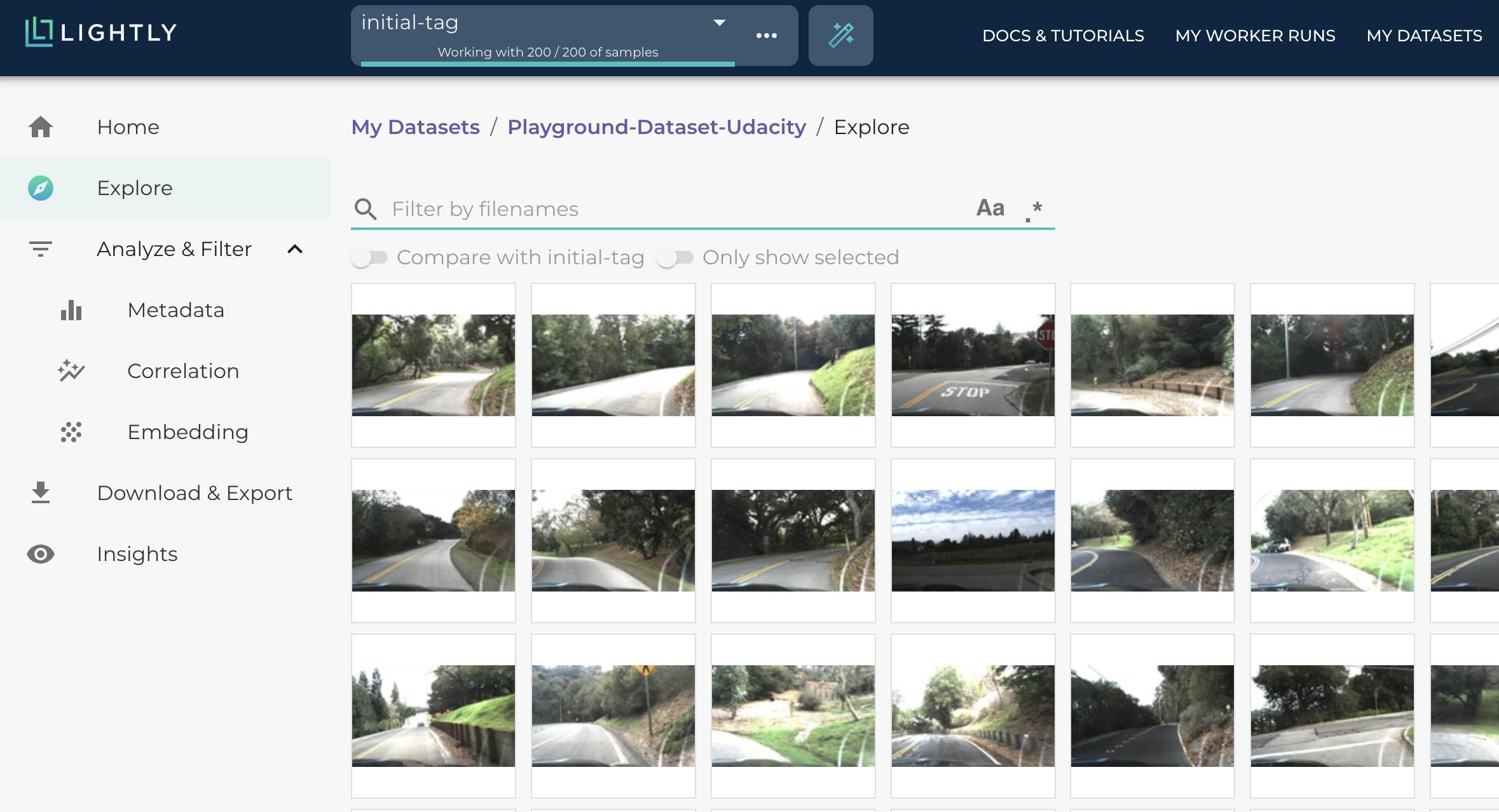1499x812 pixels.
Task: Open the Home menu item
Action: pyautogui.click(x=165, y=127)
